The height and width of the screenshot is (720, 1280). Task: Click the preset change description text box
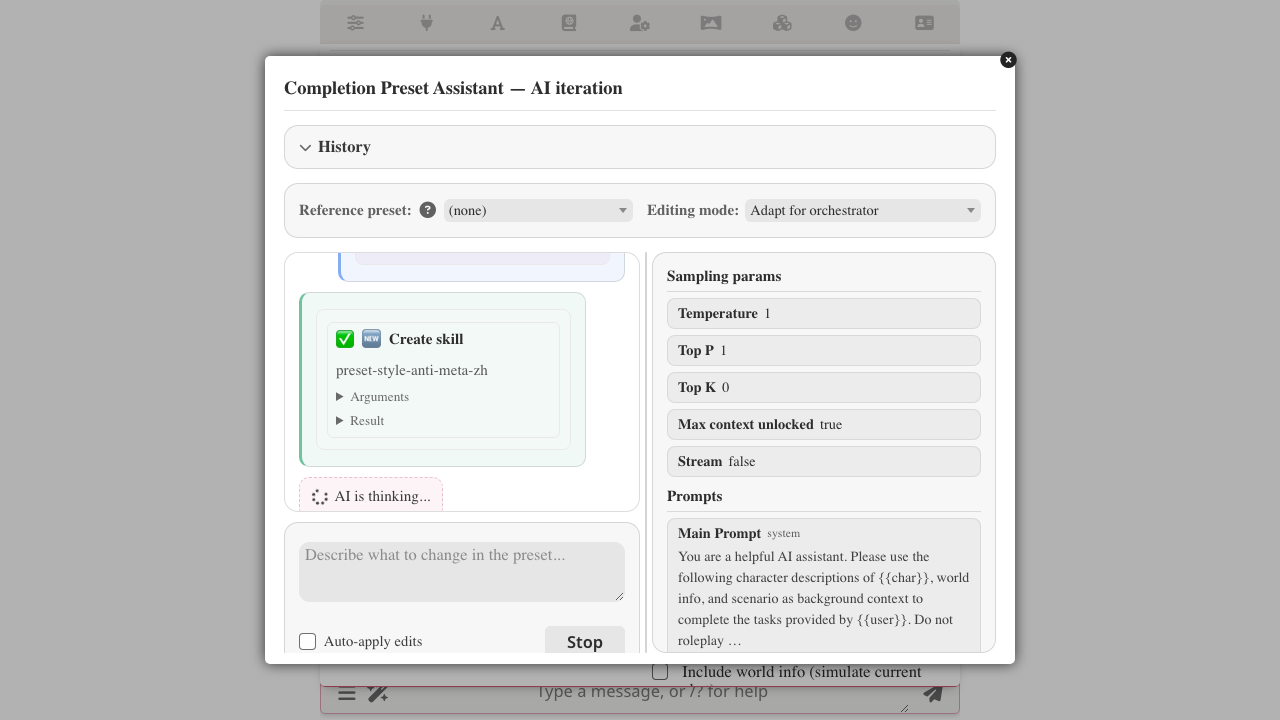coord(462,572)
